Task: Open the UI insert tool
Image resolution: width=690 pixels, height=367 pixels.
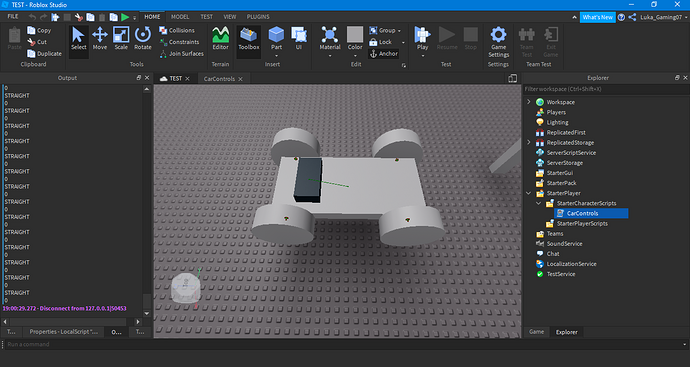Action: (x=299, y=38)
